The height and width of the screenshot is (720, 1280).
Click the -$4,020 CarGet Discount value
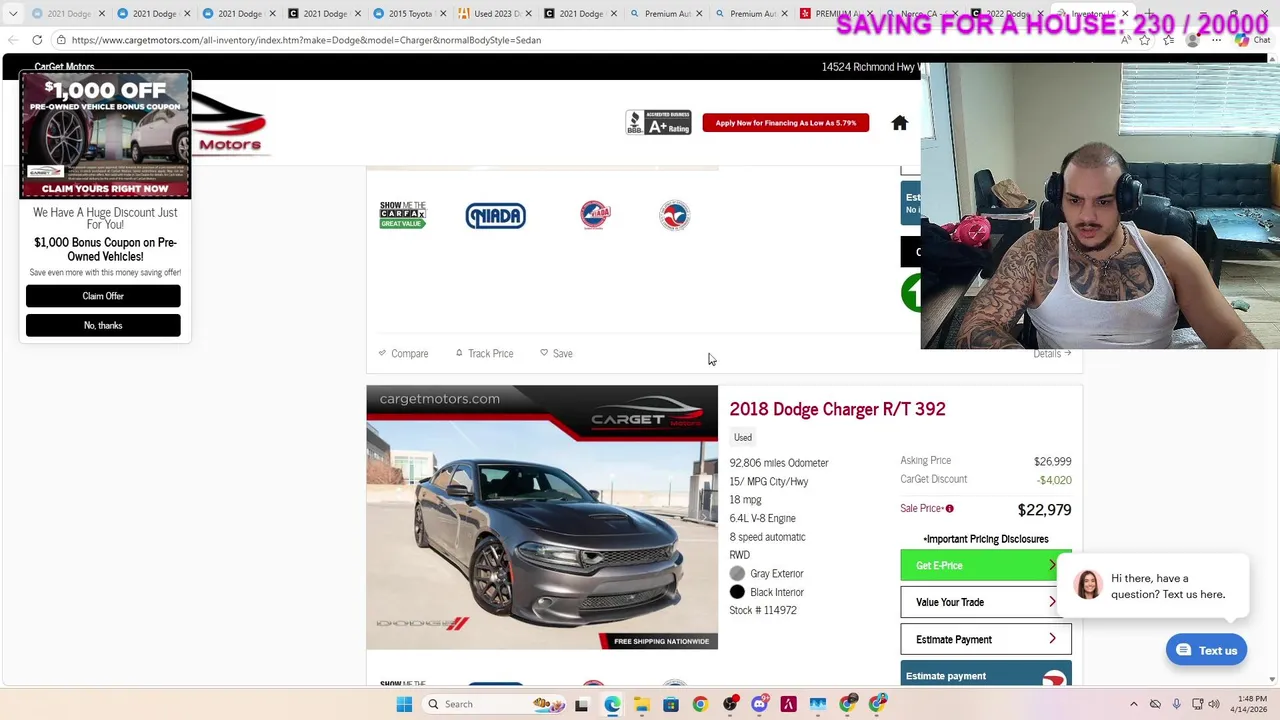pyautogui.click(x=1054, y=480)
